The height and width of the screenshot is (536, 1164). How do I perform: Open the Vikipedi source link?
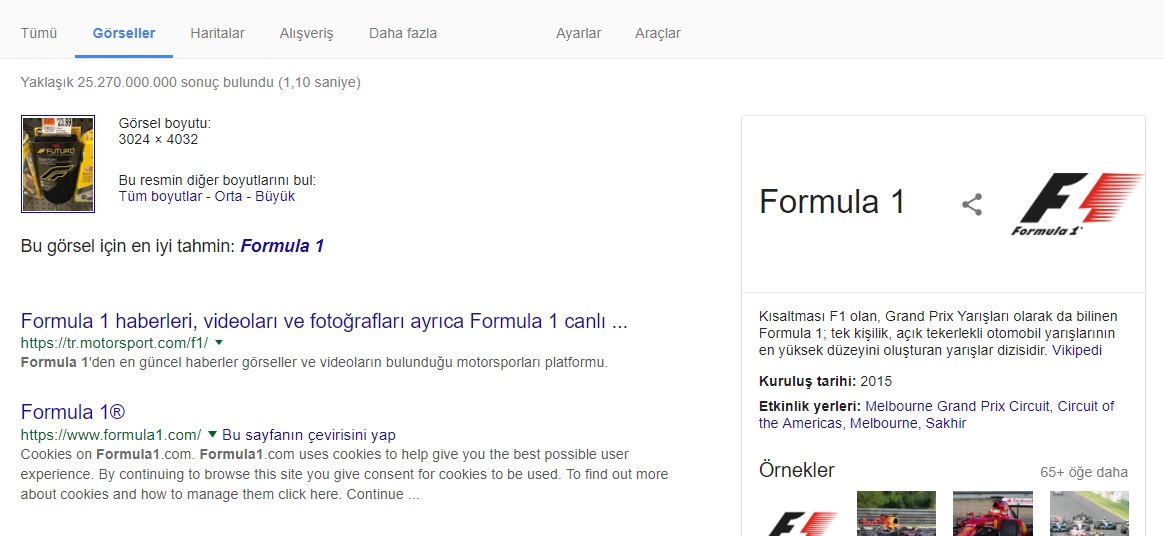[1077, 350]
